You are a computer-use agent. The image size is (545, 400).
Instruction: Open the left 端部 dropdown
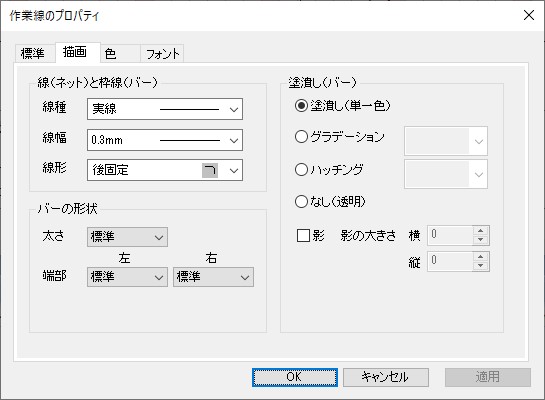pos(127,277)
